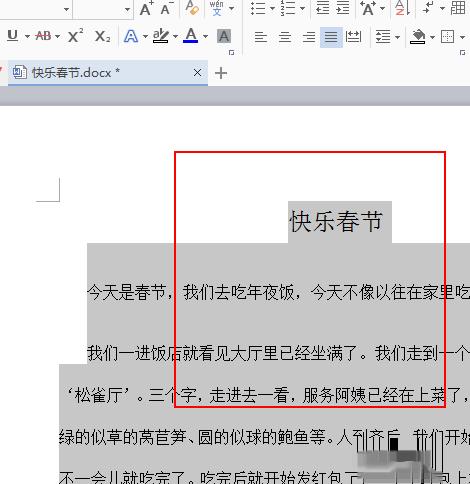Open underline style dropdown arrow
This screenshot has width=470, height=484.
[27, 36]
